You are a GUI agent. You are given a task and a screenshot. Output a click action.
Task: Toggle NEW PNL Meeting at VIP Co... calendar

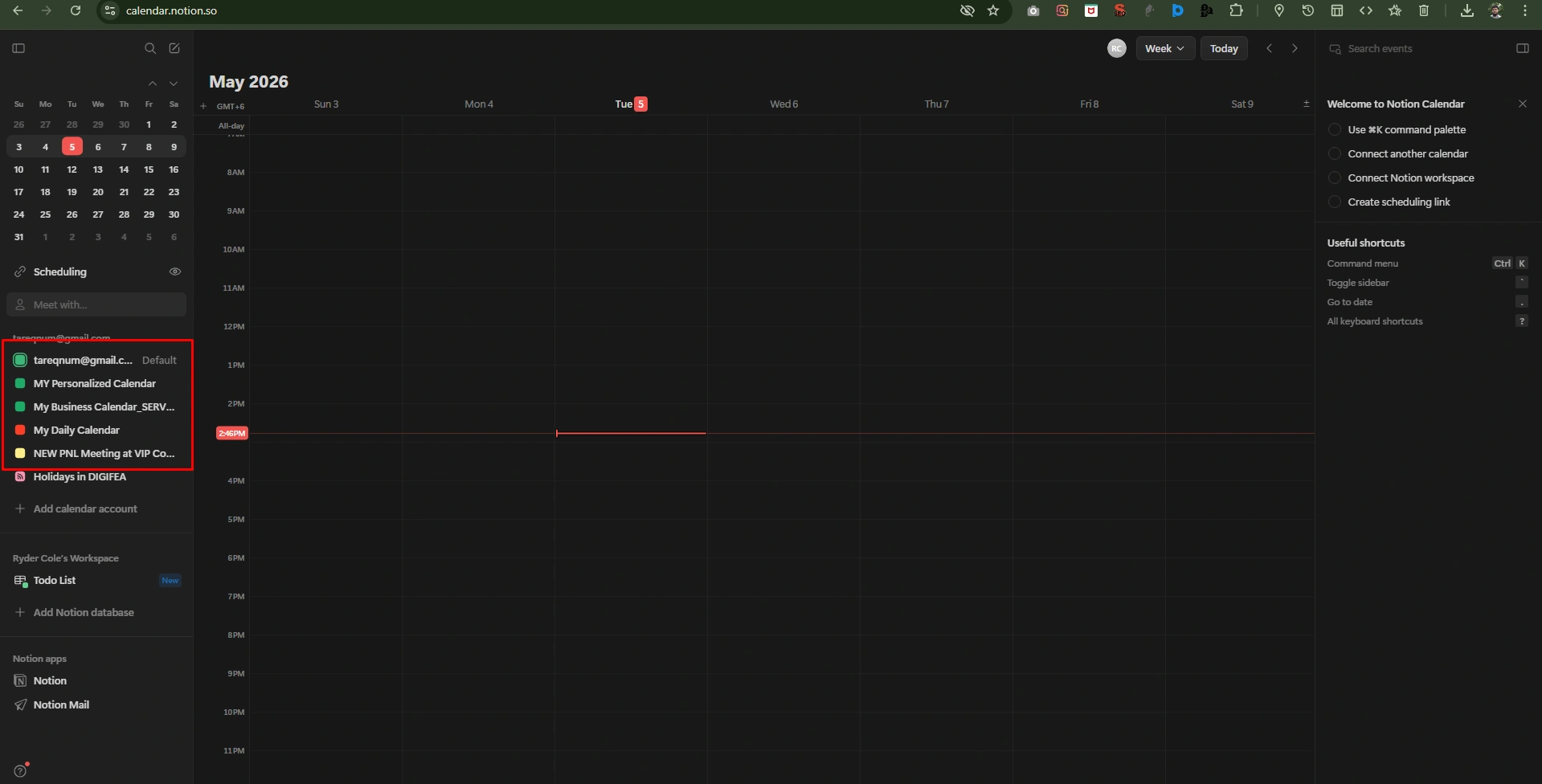pos(20,453)
